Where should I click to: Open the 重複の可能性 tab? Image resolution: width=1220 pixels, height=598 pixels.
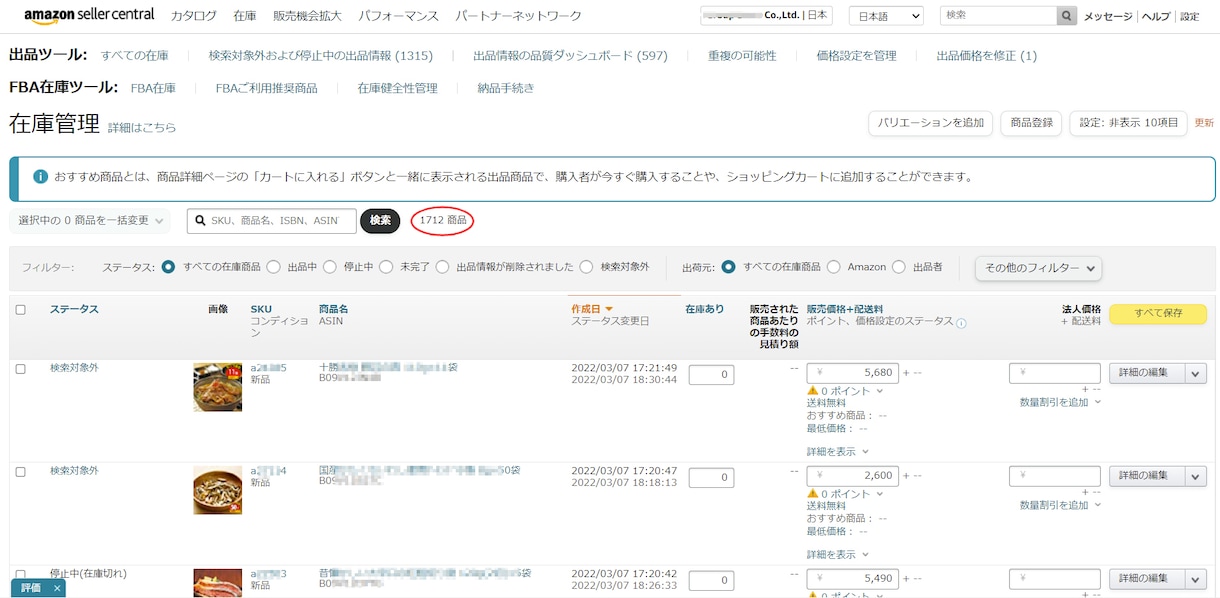point(742,56)
